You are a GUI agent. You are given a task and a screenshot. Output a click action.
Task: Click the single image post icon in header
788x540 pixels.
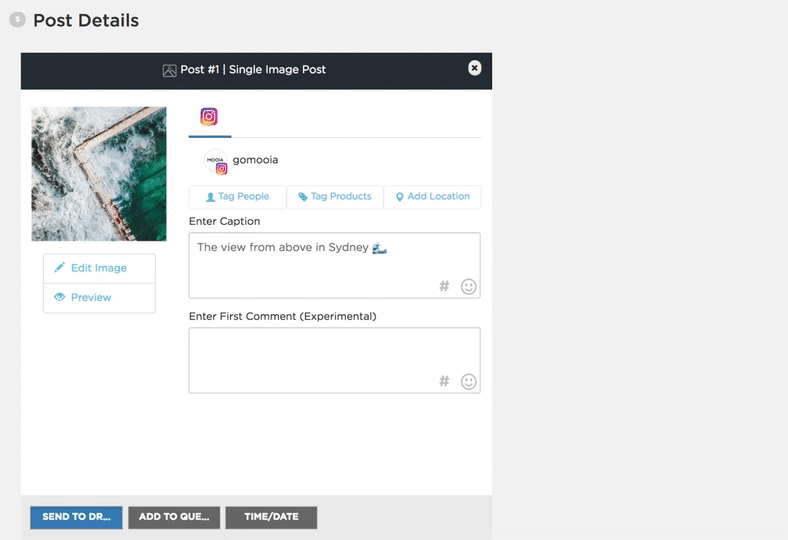pos(169,71)
